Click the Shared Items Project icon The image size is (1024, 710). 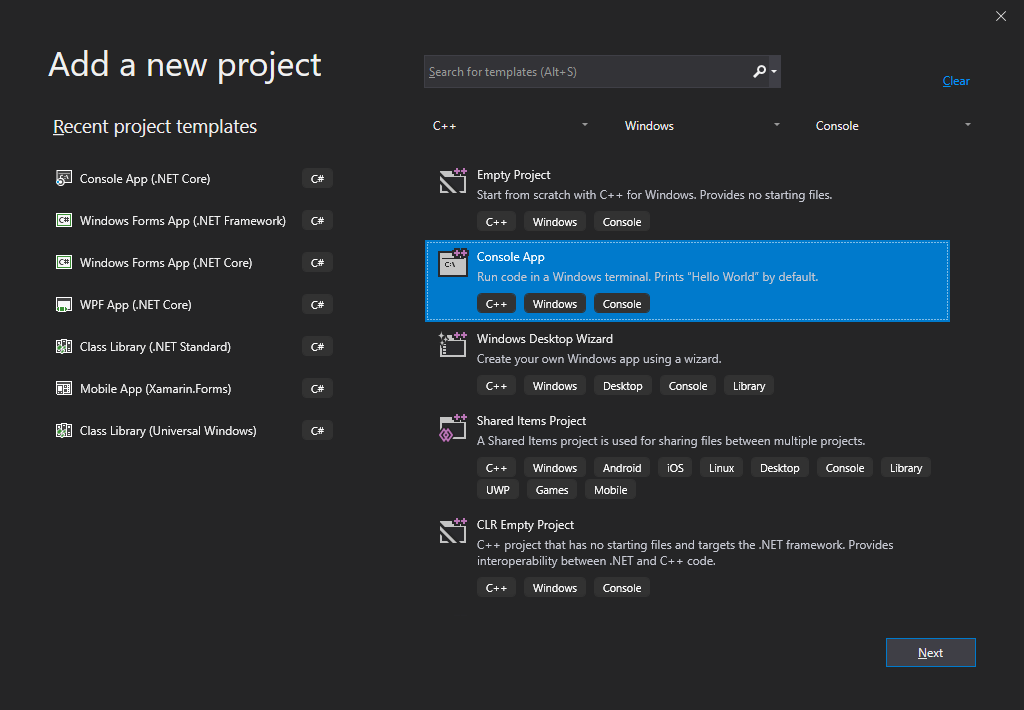(453, 427)
